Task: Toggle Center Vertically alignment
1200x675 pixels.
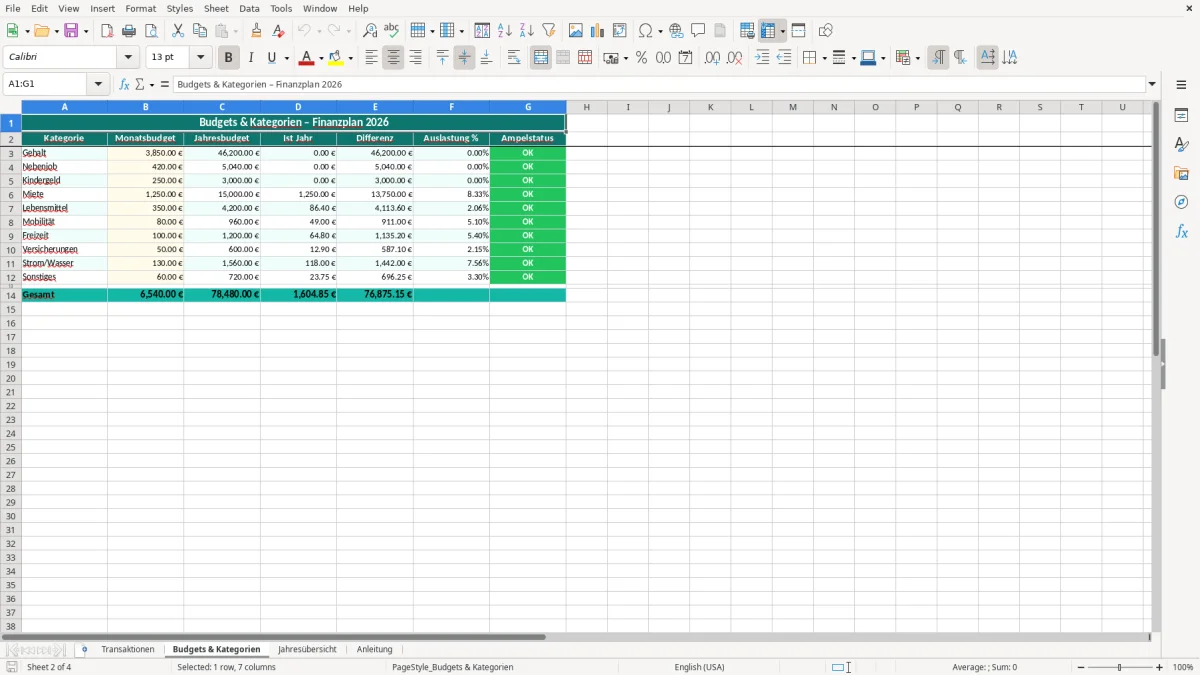Action: tap(464, 58)
